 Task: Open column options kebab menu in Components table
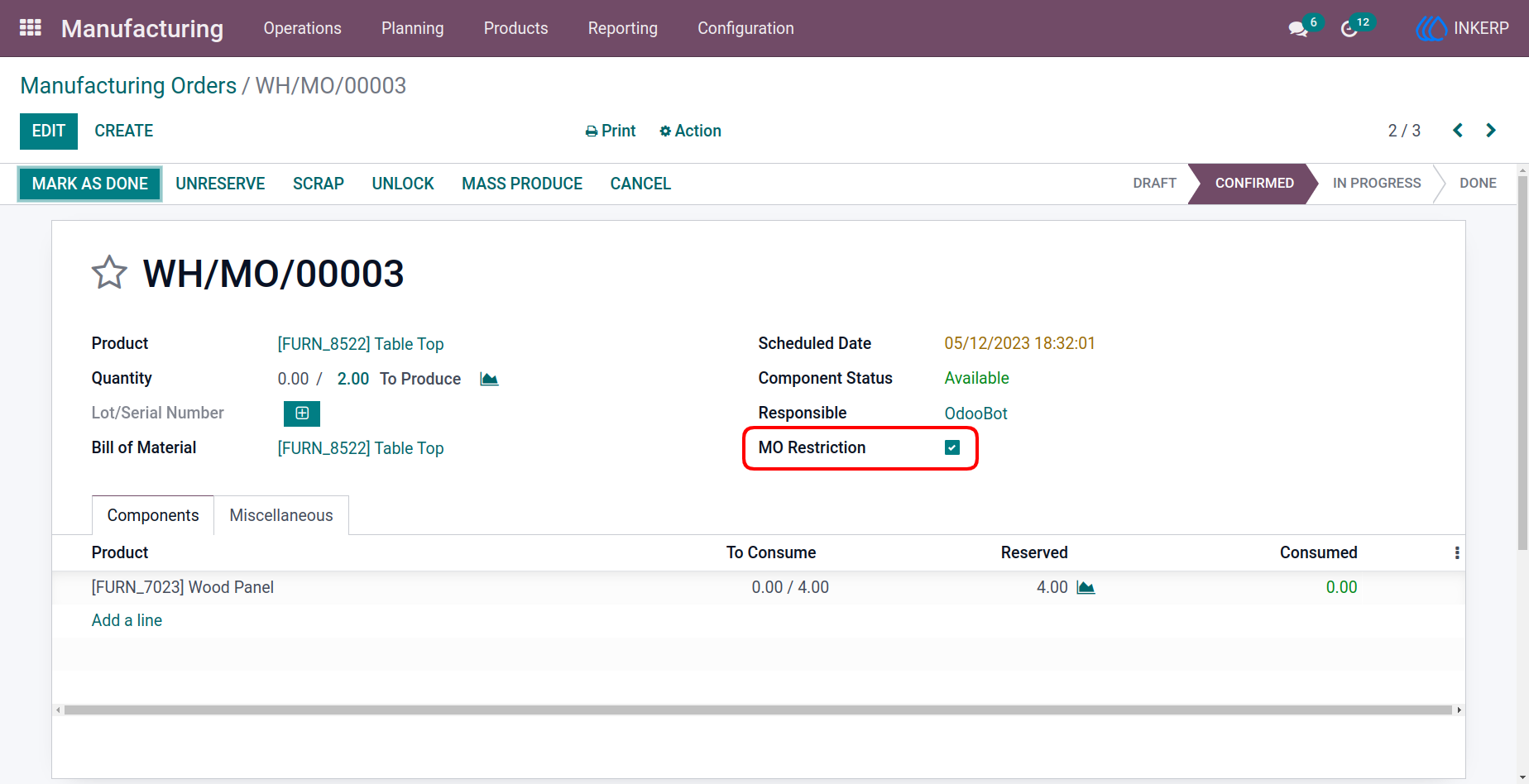1457,552
